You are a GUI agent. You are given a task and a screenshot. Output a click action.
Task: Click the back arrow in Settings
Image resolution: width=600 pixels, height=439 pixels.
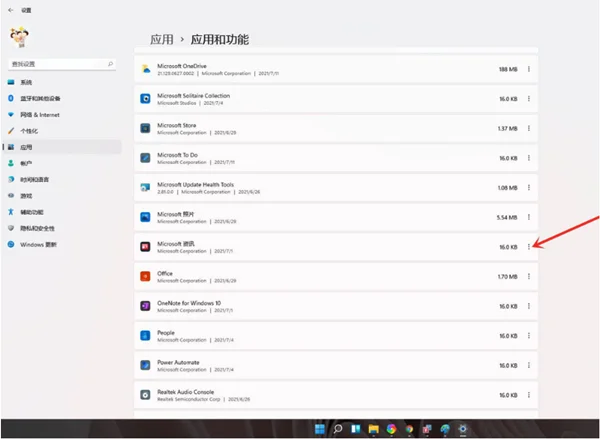pos(10,9)
